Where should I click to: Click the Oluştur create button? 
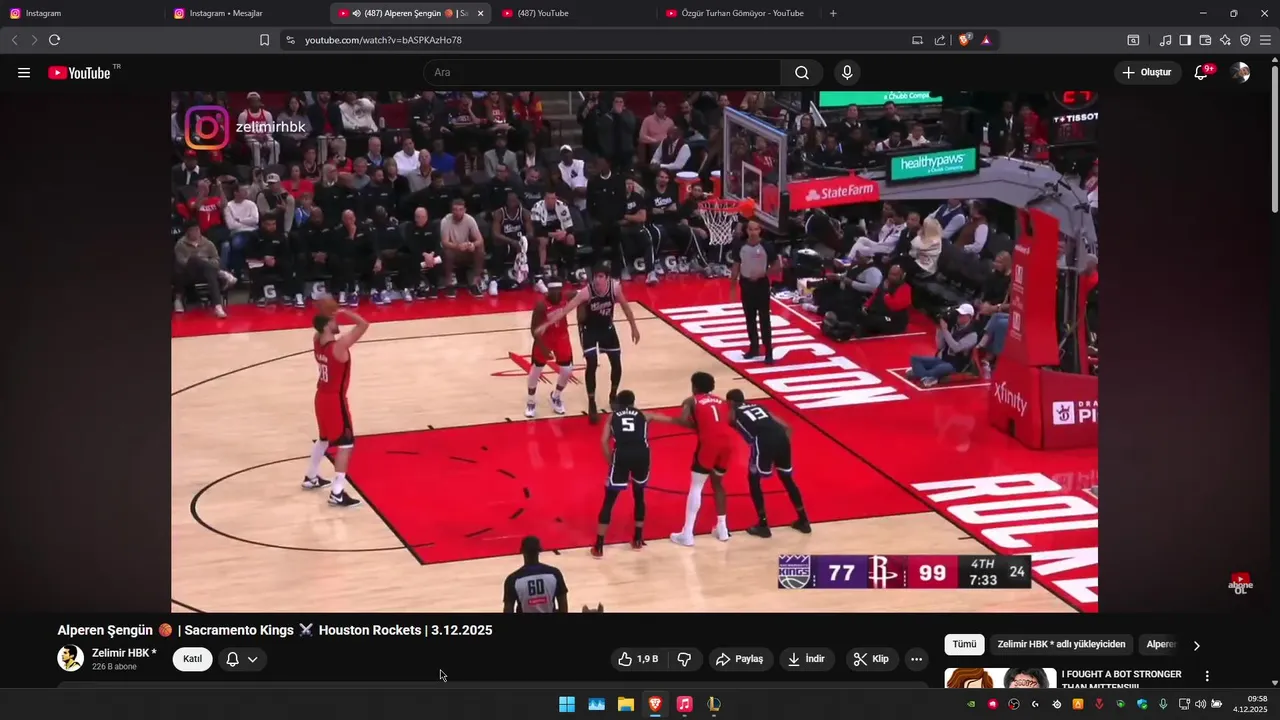(1147, 72)
